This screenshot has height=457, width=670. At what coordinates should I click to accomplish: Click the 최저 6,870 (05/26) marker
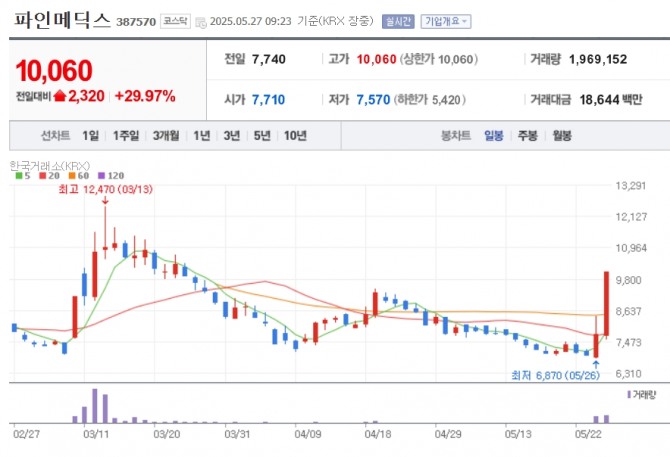[x=555, y=375]
